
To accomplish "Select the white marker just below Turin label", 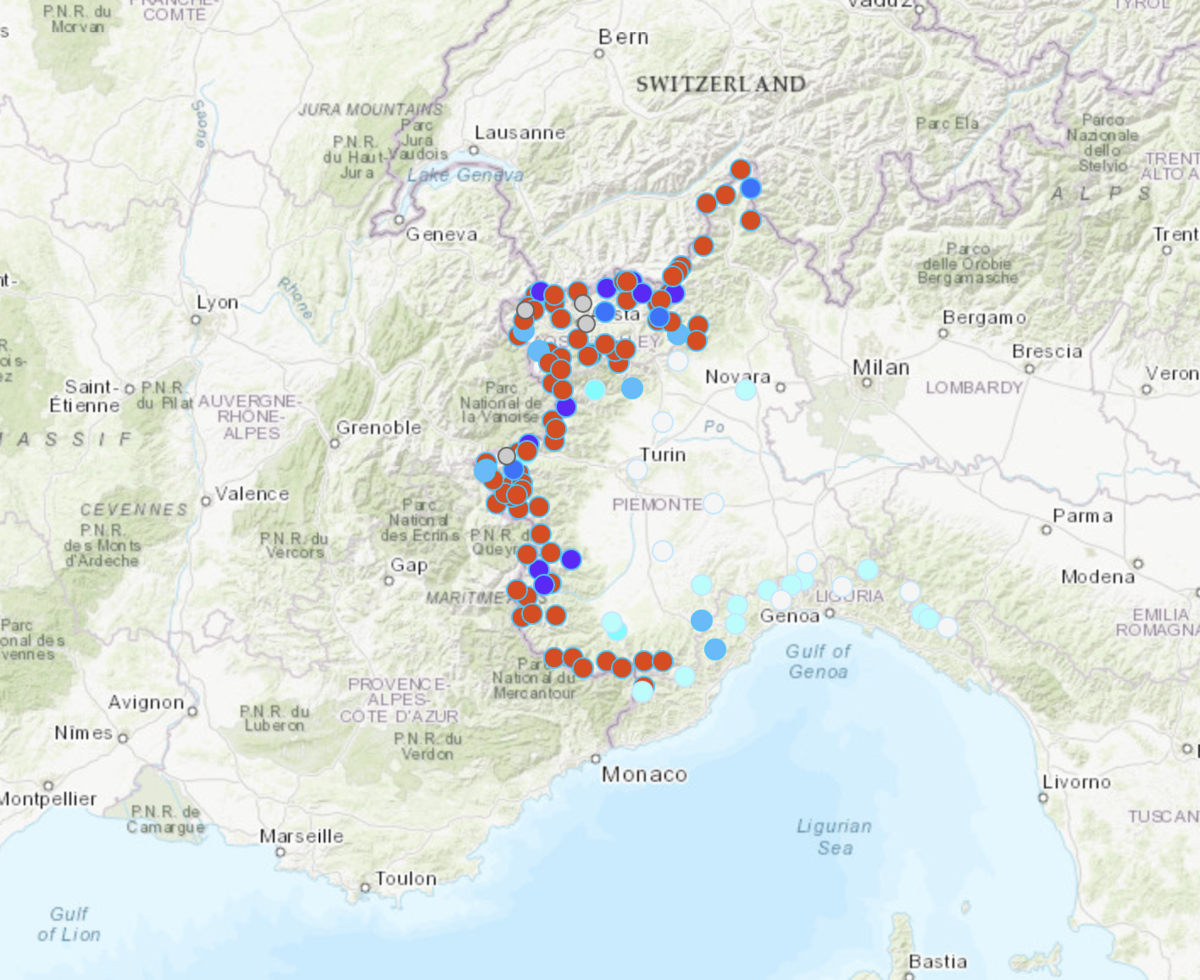I will click(637, 469).
